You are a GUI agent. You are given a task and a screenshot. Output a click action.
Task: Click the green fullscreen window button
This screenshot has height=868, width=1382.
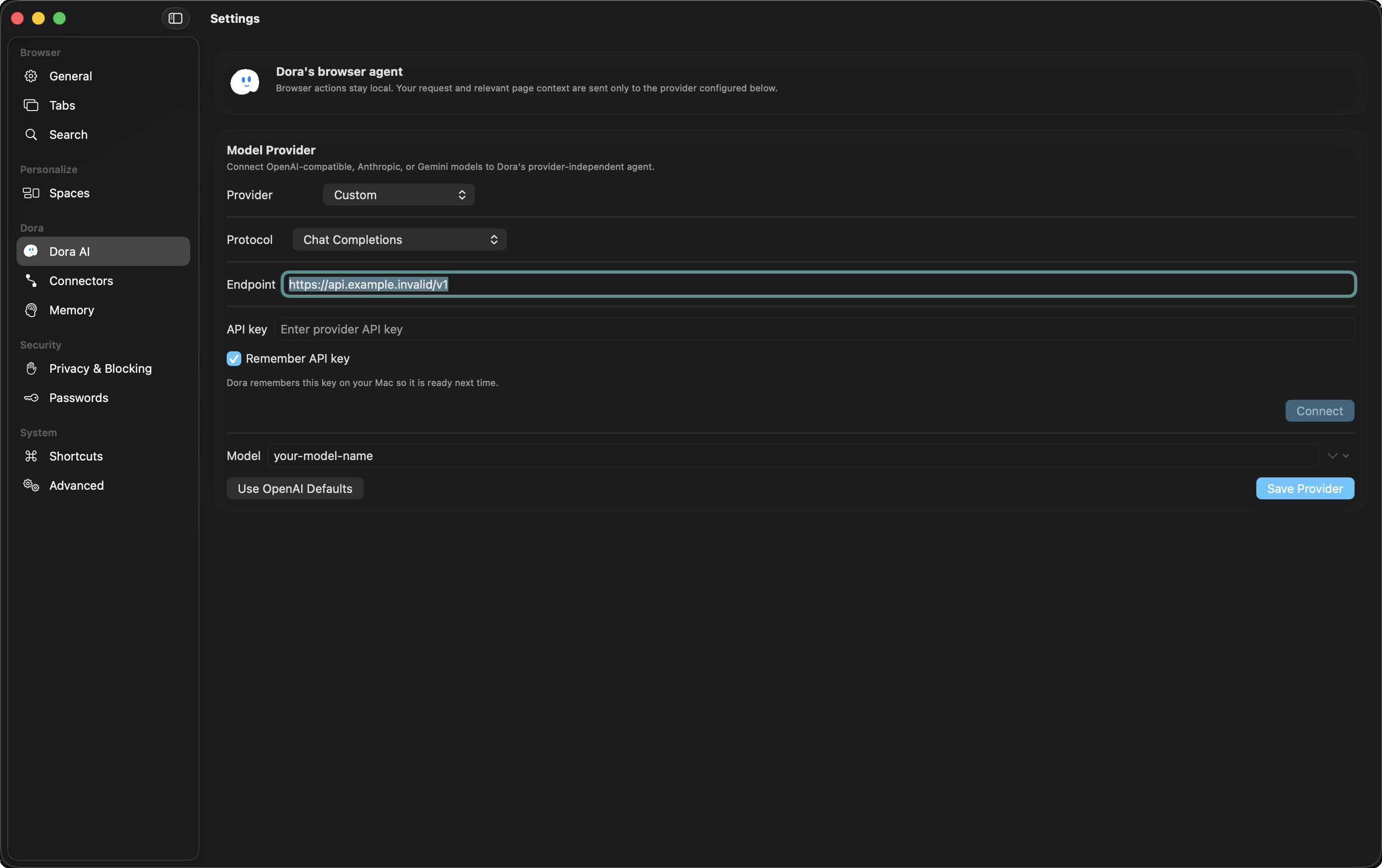point(59,18)
